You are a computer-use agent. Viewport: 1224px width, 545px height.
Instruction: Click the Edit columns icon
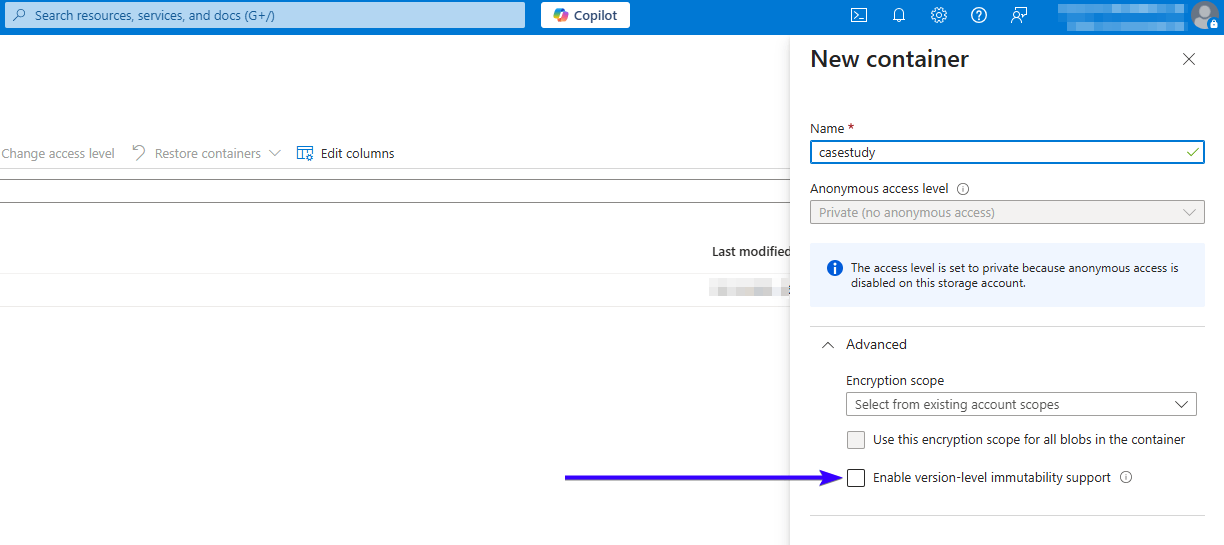305,153
